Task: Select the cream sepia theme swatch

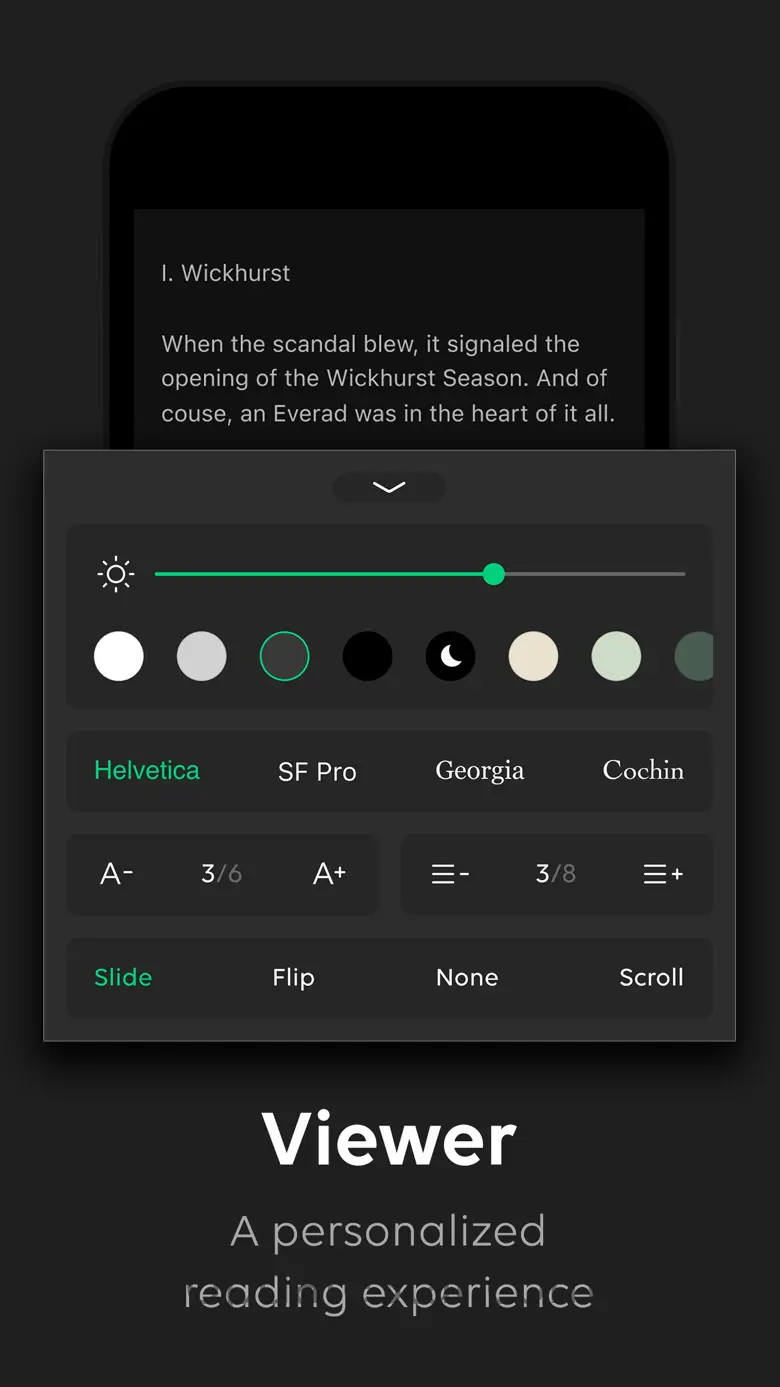Action: click(x=534, y=657)
